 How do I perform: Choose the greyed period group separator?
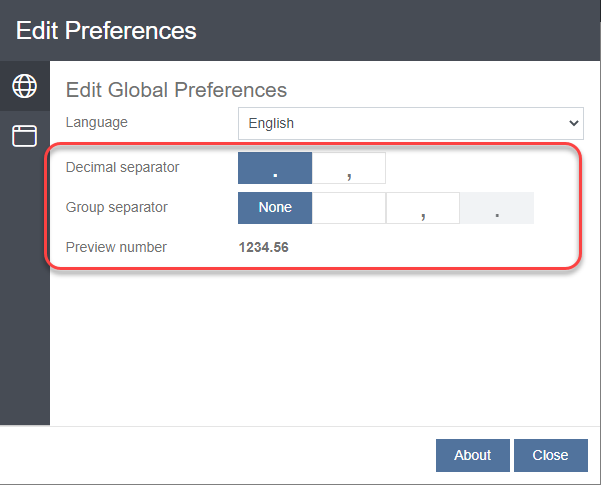coord(497,208)
